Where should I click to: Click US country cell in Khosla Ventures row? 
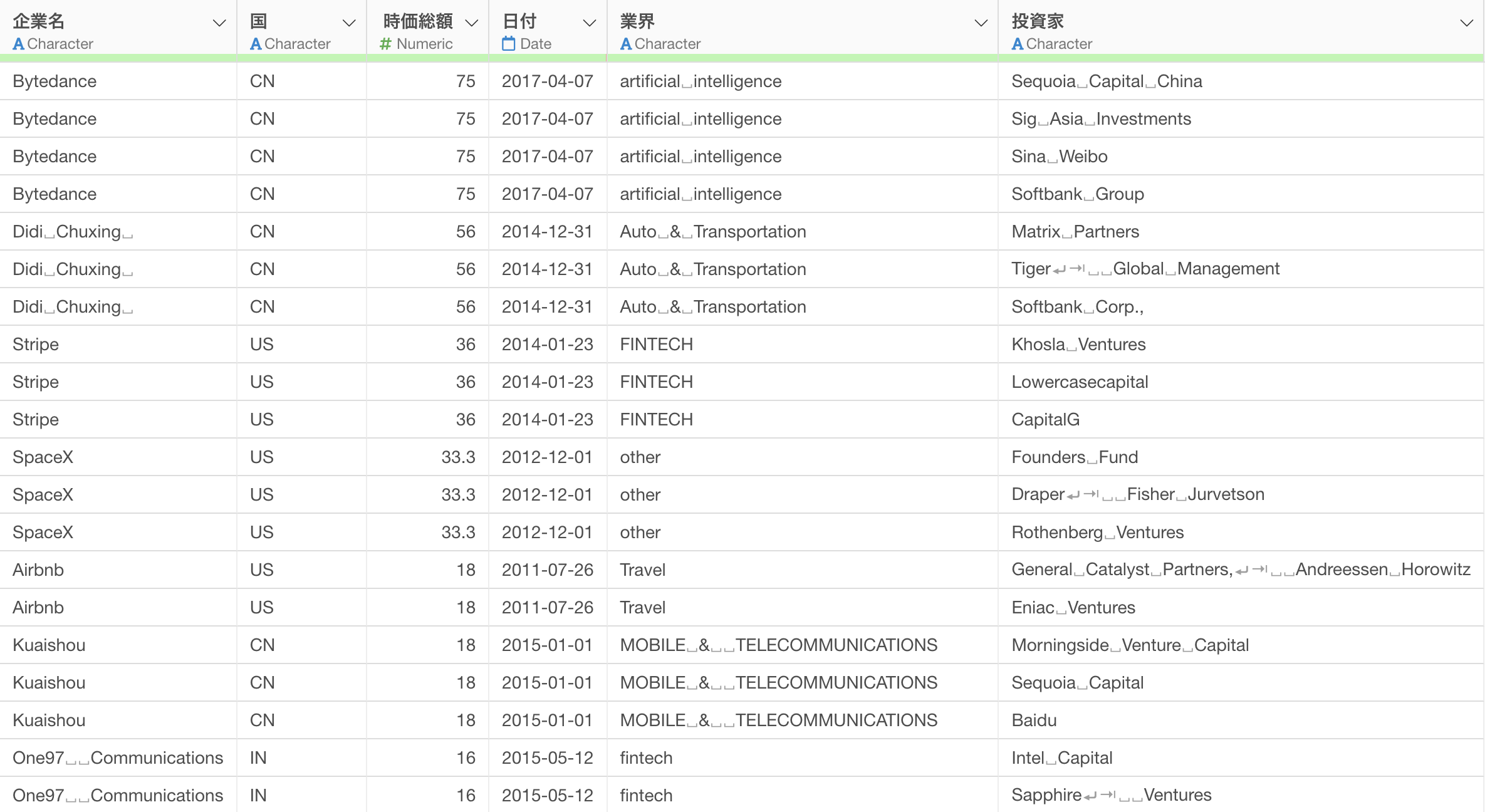coord(302,345)
